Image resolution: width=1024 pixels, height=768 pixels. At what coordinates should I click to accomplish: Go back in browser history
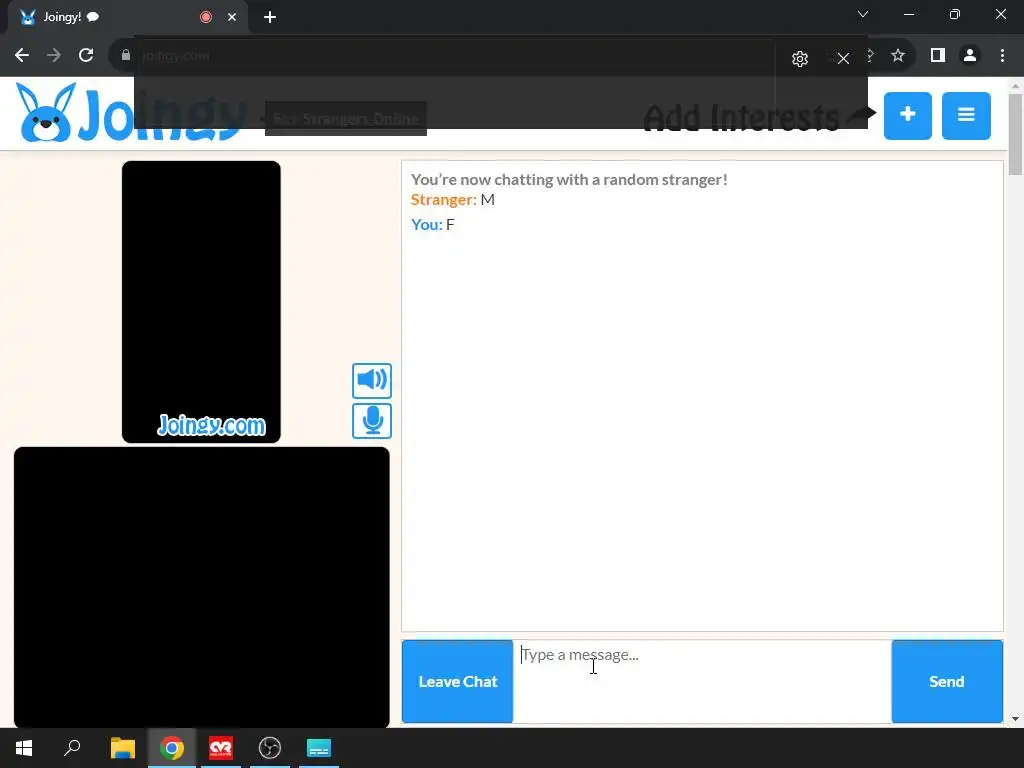(x=22, y=56)
